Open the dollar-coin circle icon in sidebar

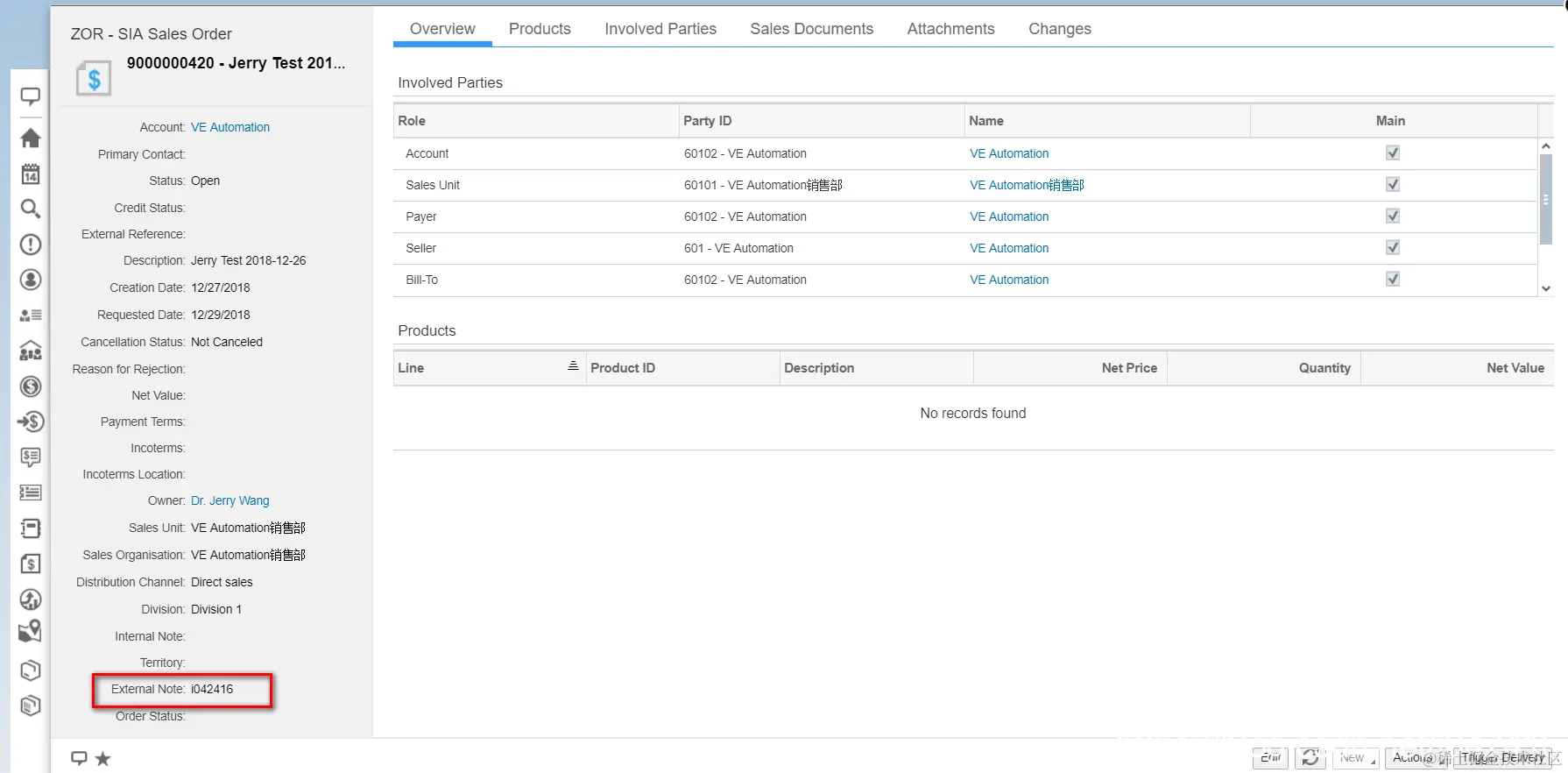[31, 386]
